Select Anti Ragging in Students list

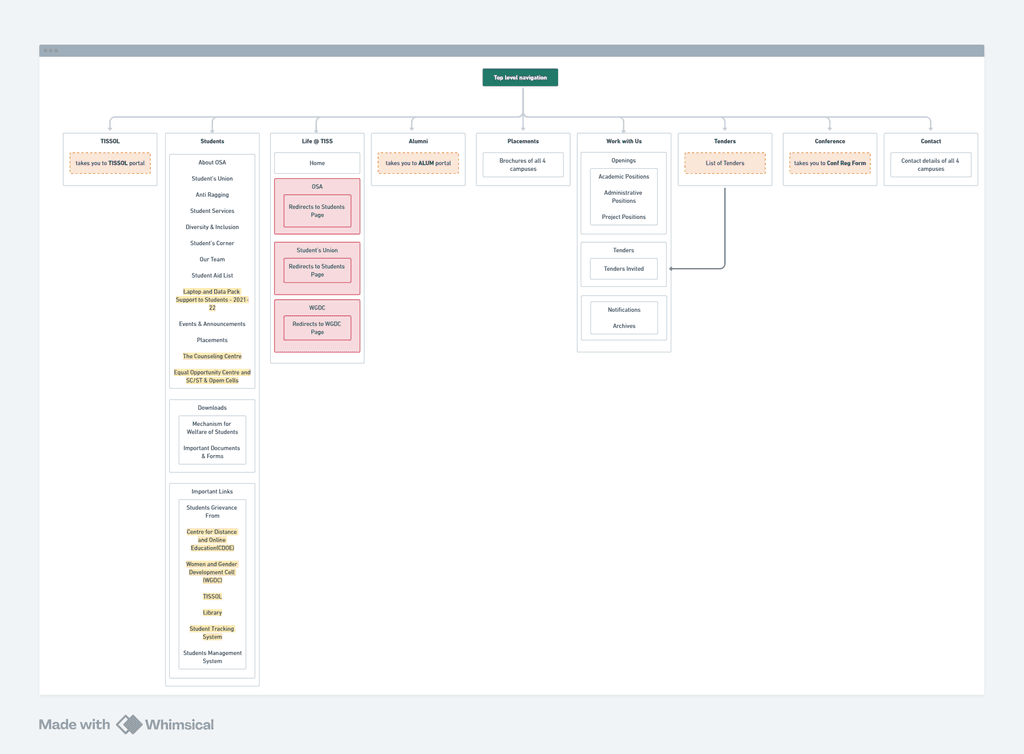[x=212, y=195]
